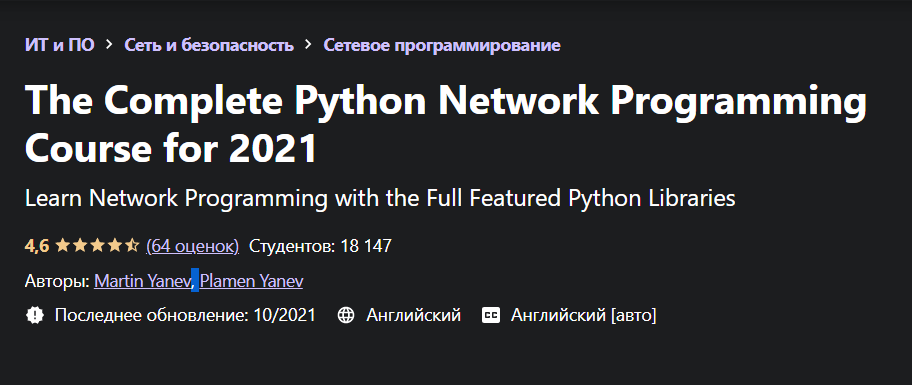Click the closed captions CC icon
The height and width of the screenshot is (385, 912).
[491, 316]
